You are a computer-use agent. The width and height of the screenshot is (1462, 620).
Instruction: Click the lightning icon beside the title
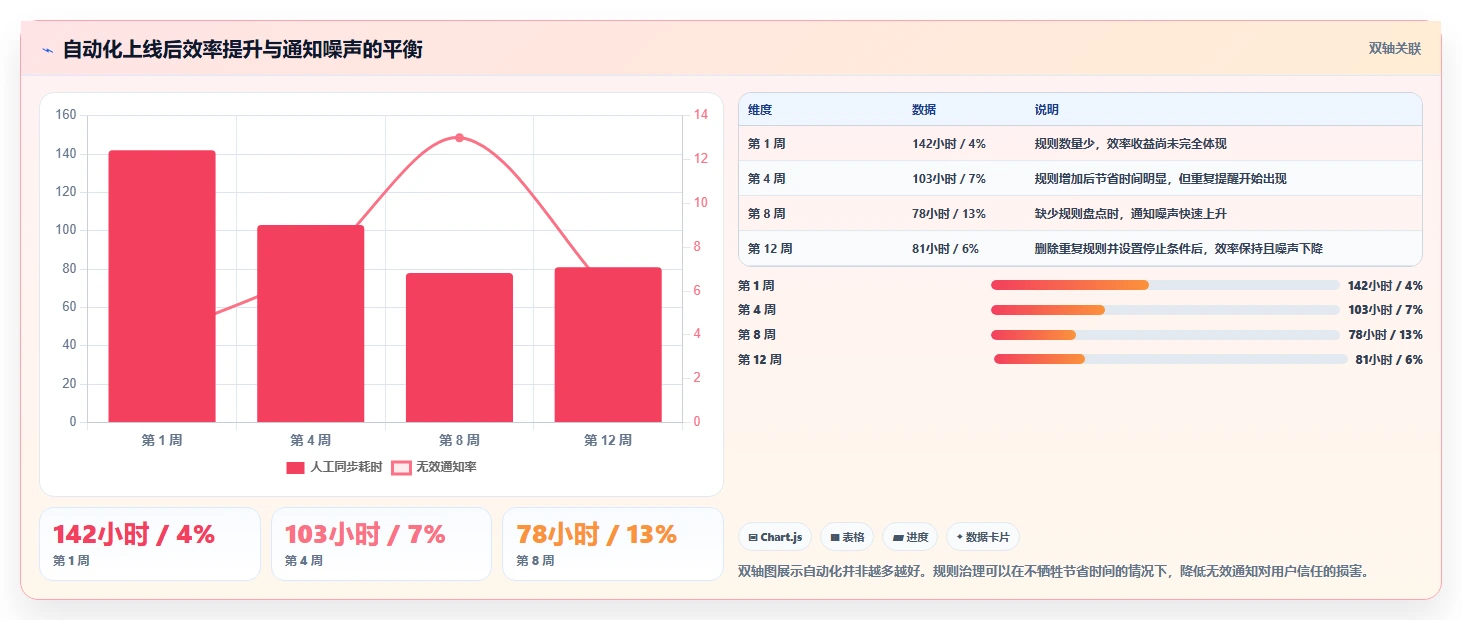click(x=47, y=50)
